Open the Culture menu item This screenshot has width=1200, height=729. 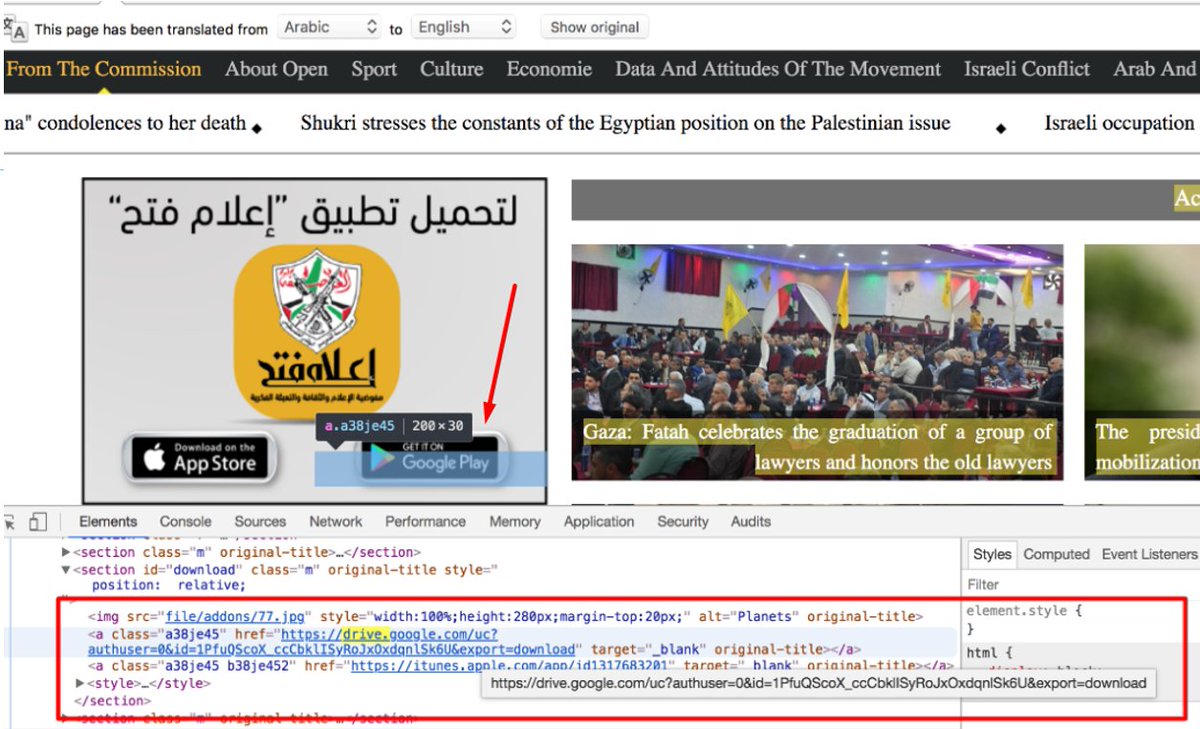[x=451, y=69]
